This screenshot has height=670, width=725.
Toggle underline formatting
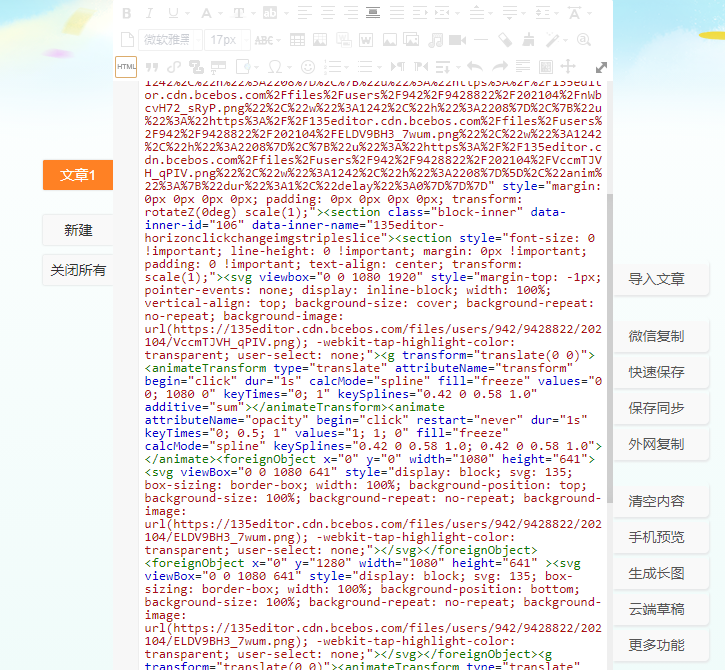point(173,13)
